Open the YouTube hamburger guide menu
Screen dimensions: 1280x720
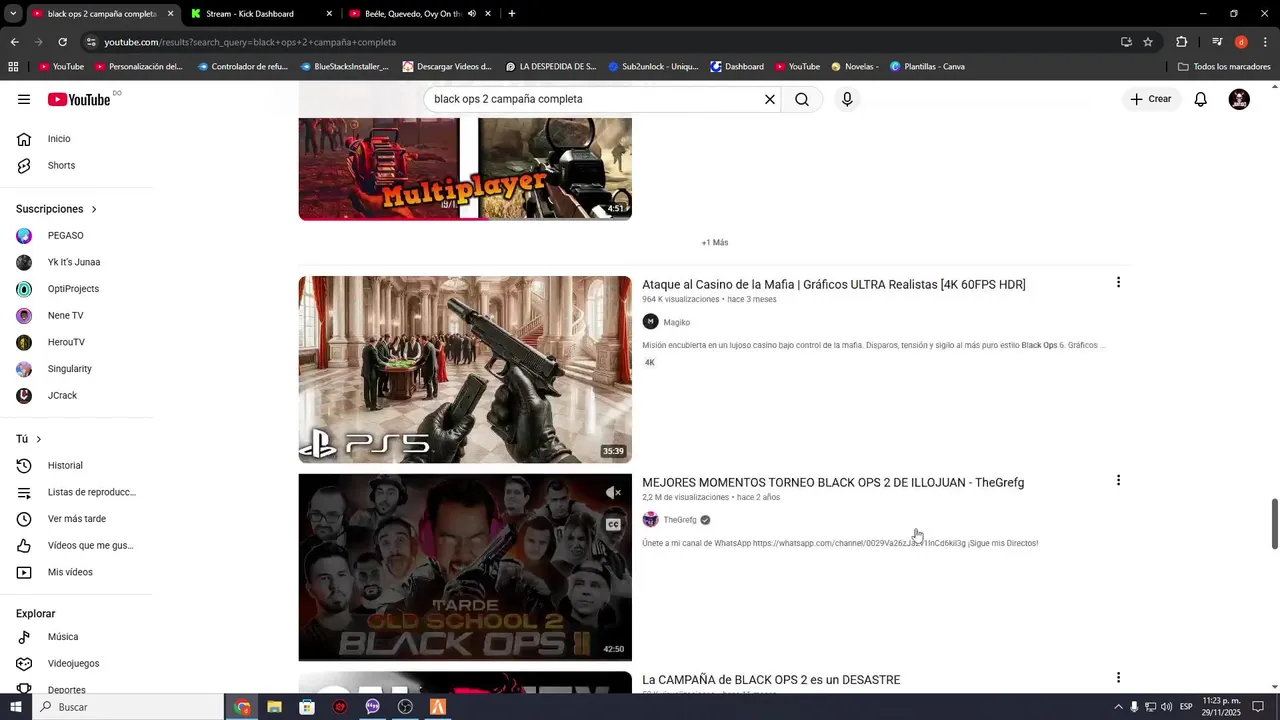click(24, 99)
